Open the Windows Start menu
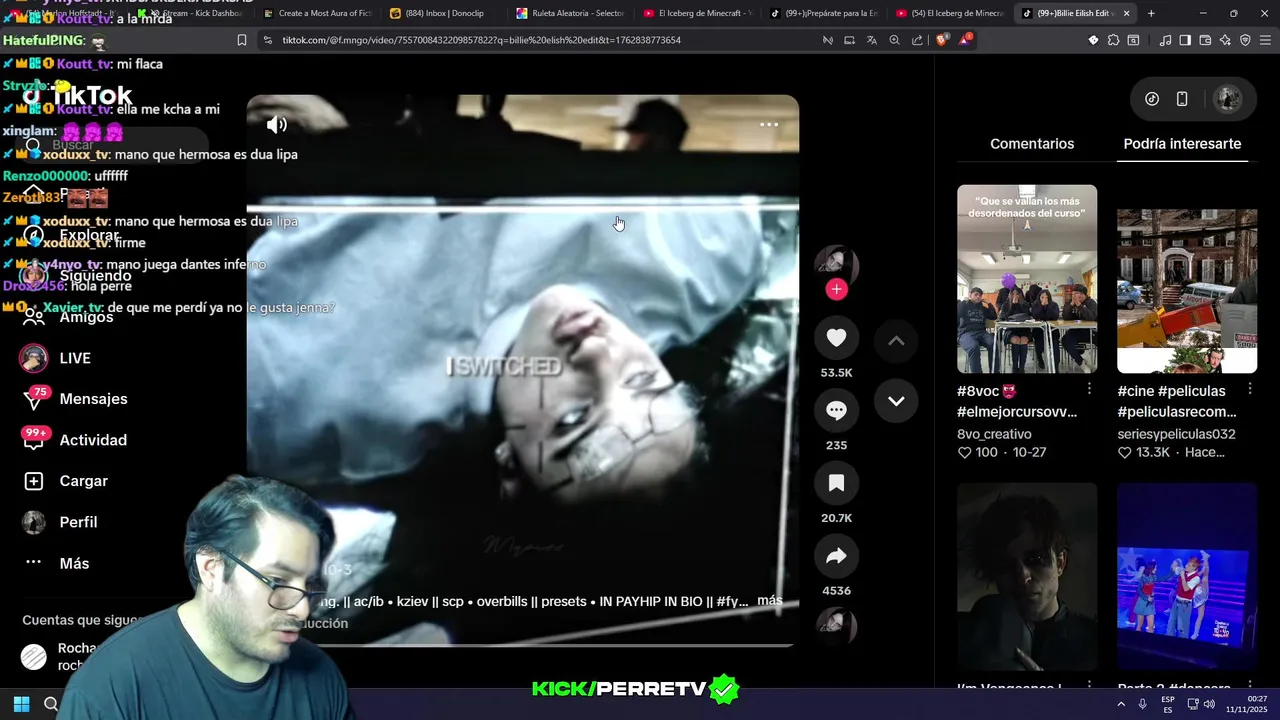Screen dimensions: 1280x720 tap(21, 704)
